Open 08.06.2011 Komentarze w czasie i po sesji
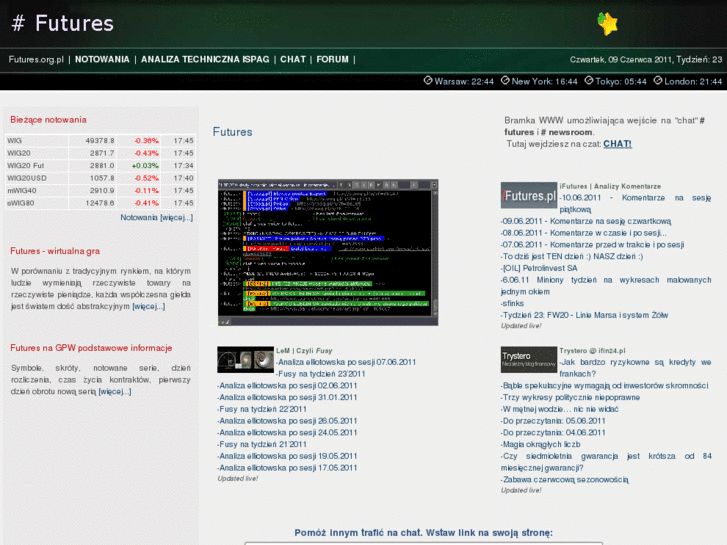This screenshot has width=727, height=545. (584, 233)
